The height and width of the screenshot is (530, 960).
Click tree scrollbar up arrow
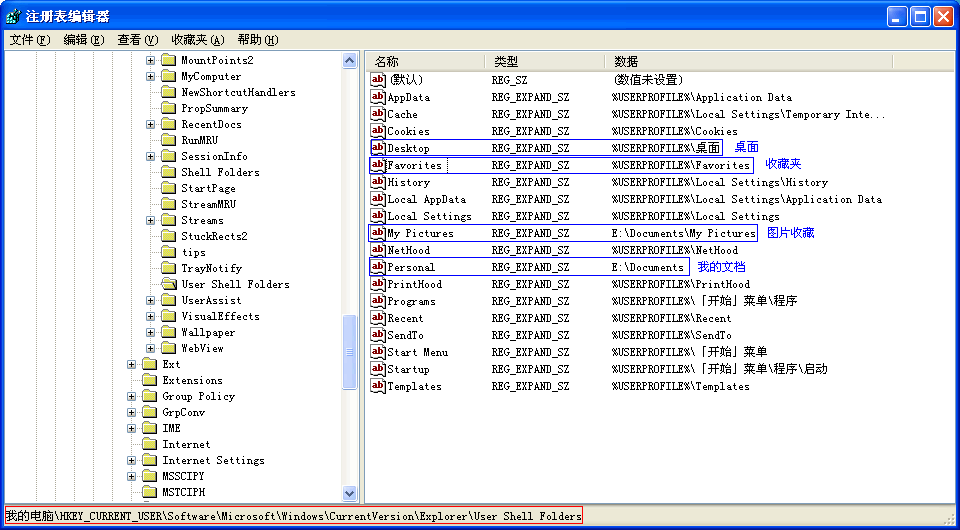pyautogui.click(x=350, y=60)
